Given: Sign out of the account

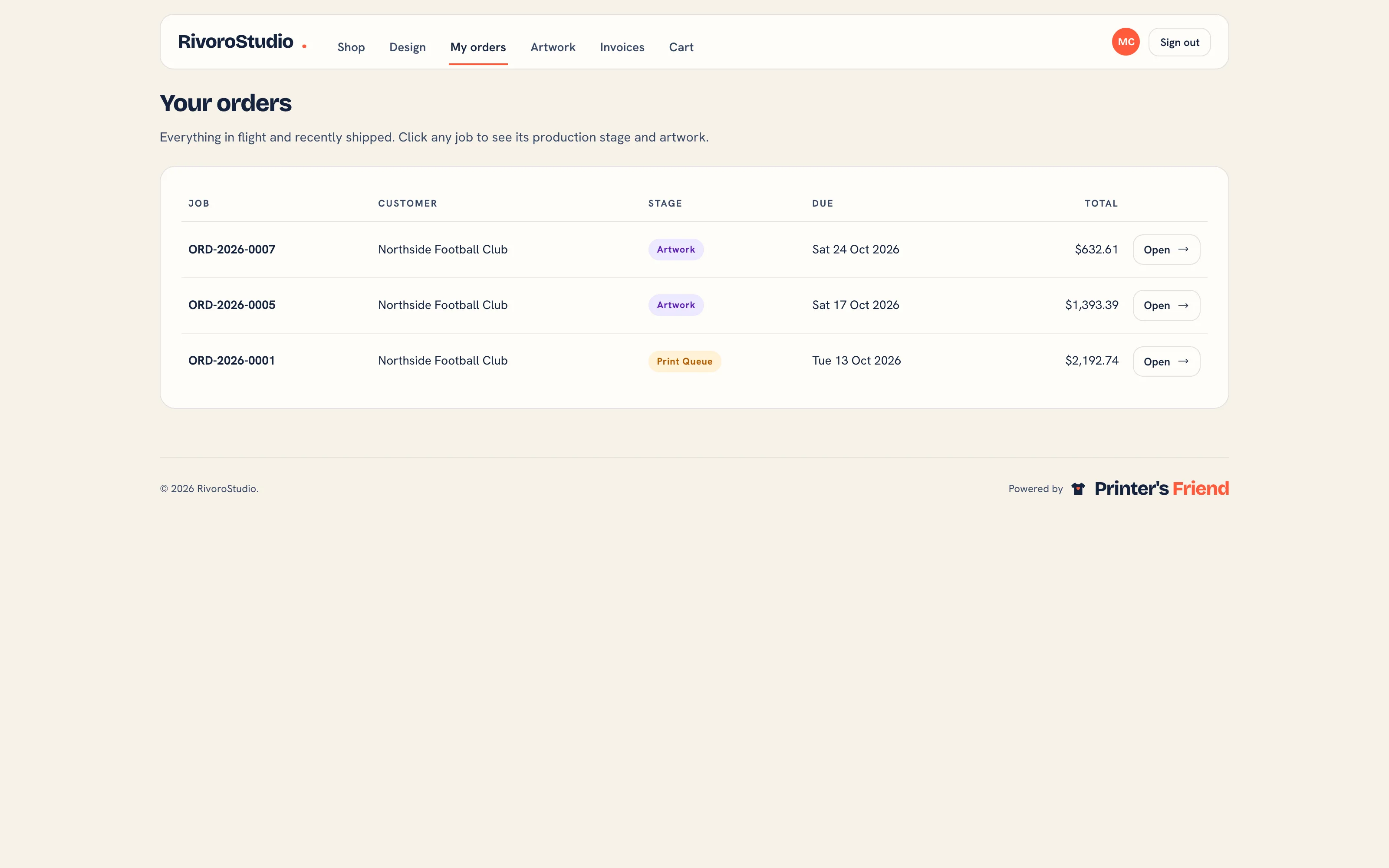Looking at the screenshot, I should (1179, 43).
